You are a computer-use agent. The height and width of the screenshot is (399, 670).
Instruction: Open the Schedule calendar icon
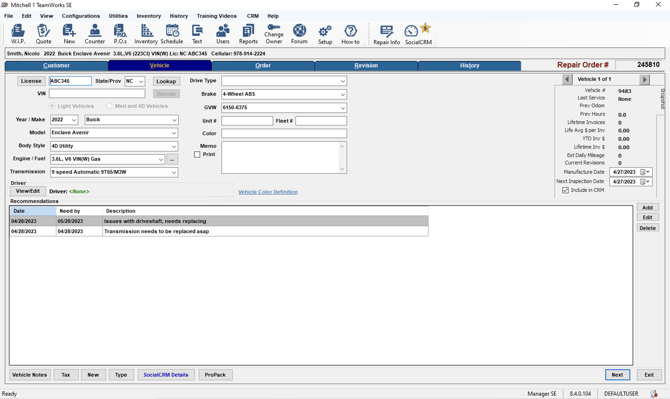pos(172,34)
